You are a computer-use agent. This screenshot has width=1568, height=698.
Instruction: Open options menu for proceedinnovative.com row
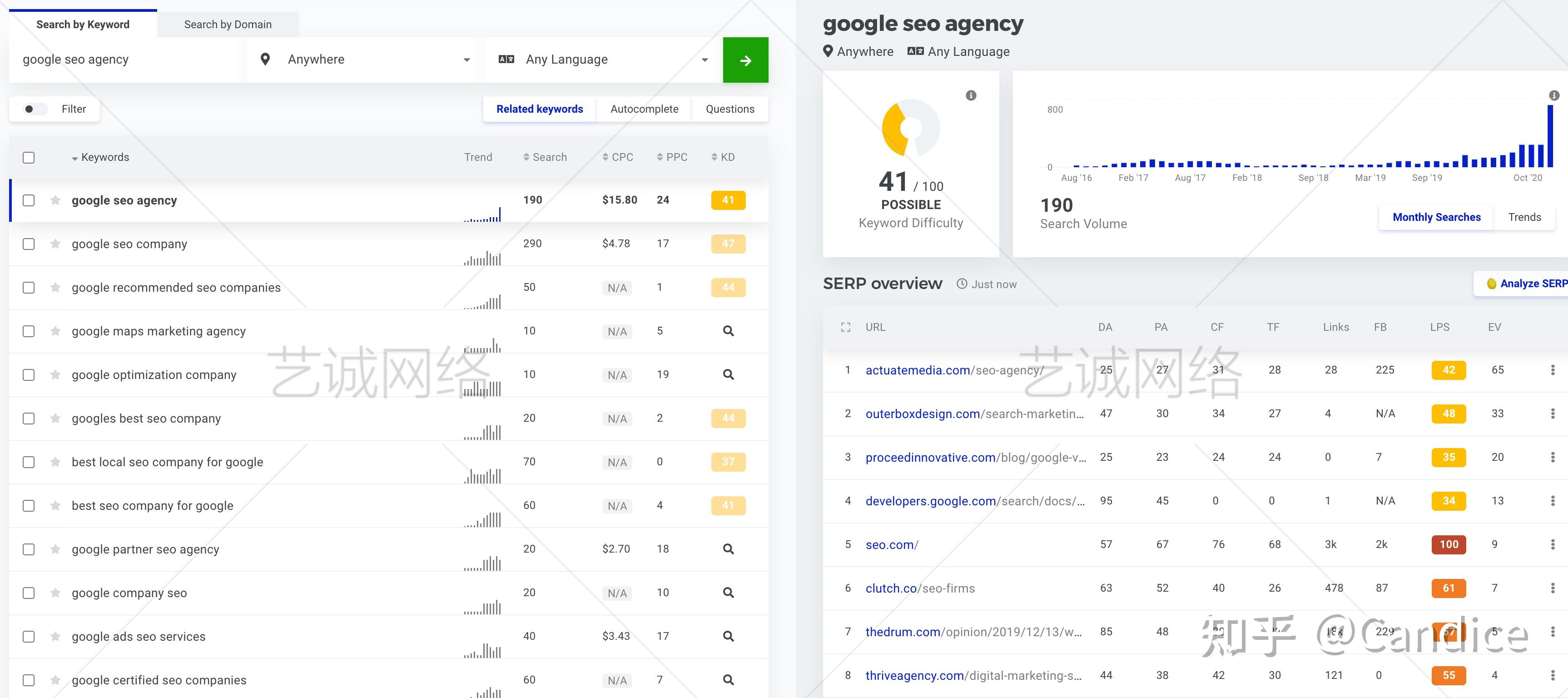coord(1552,458)
